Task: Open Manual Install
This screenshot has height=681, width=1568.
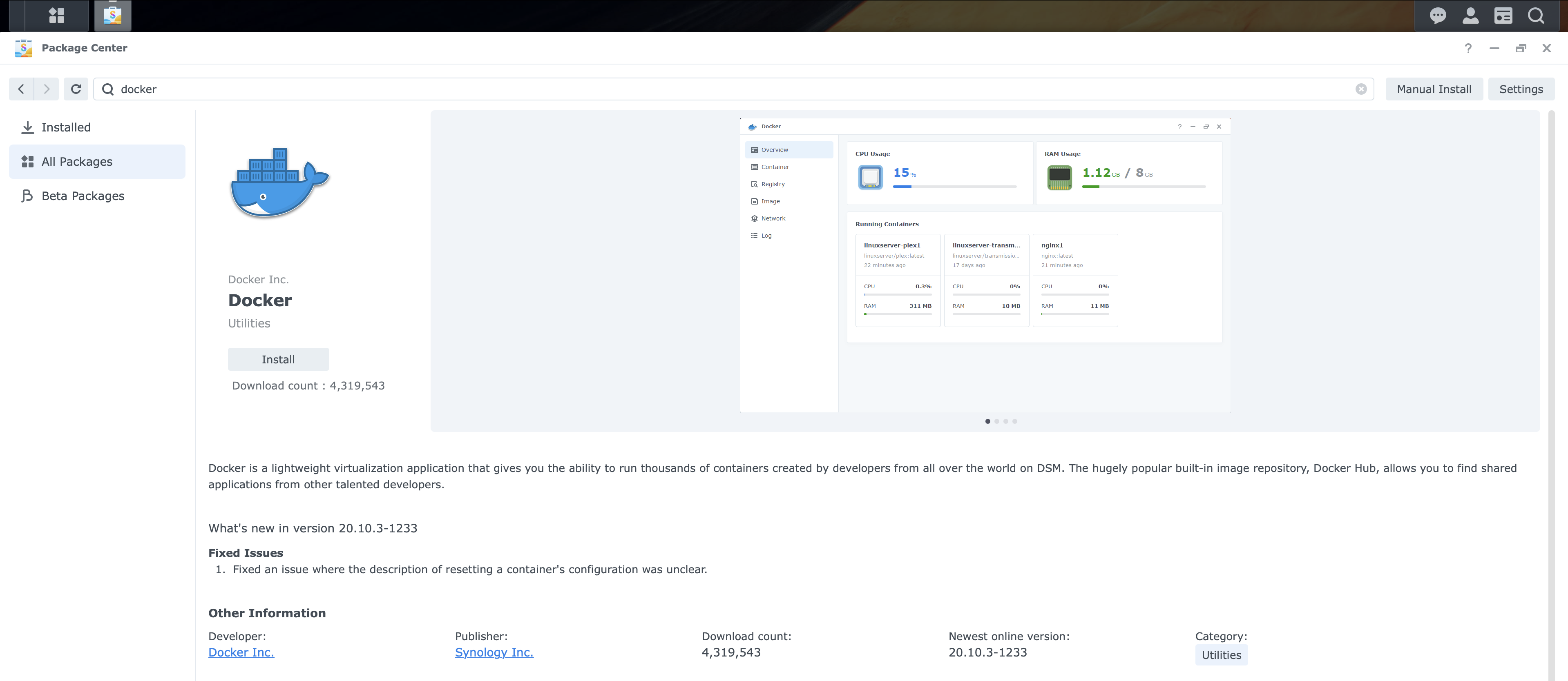Action: (x=1434, y=89)
